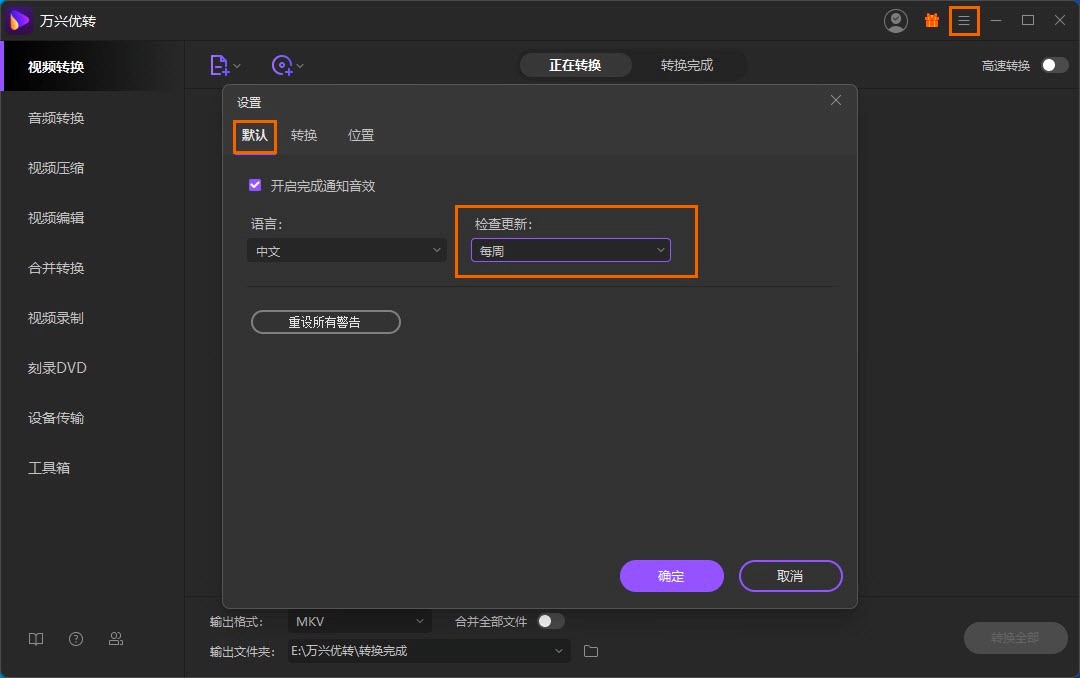Close the 设置 dialog with X

coord(836,100)
